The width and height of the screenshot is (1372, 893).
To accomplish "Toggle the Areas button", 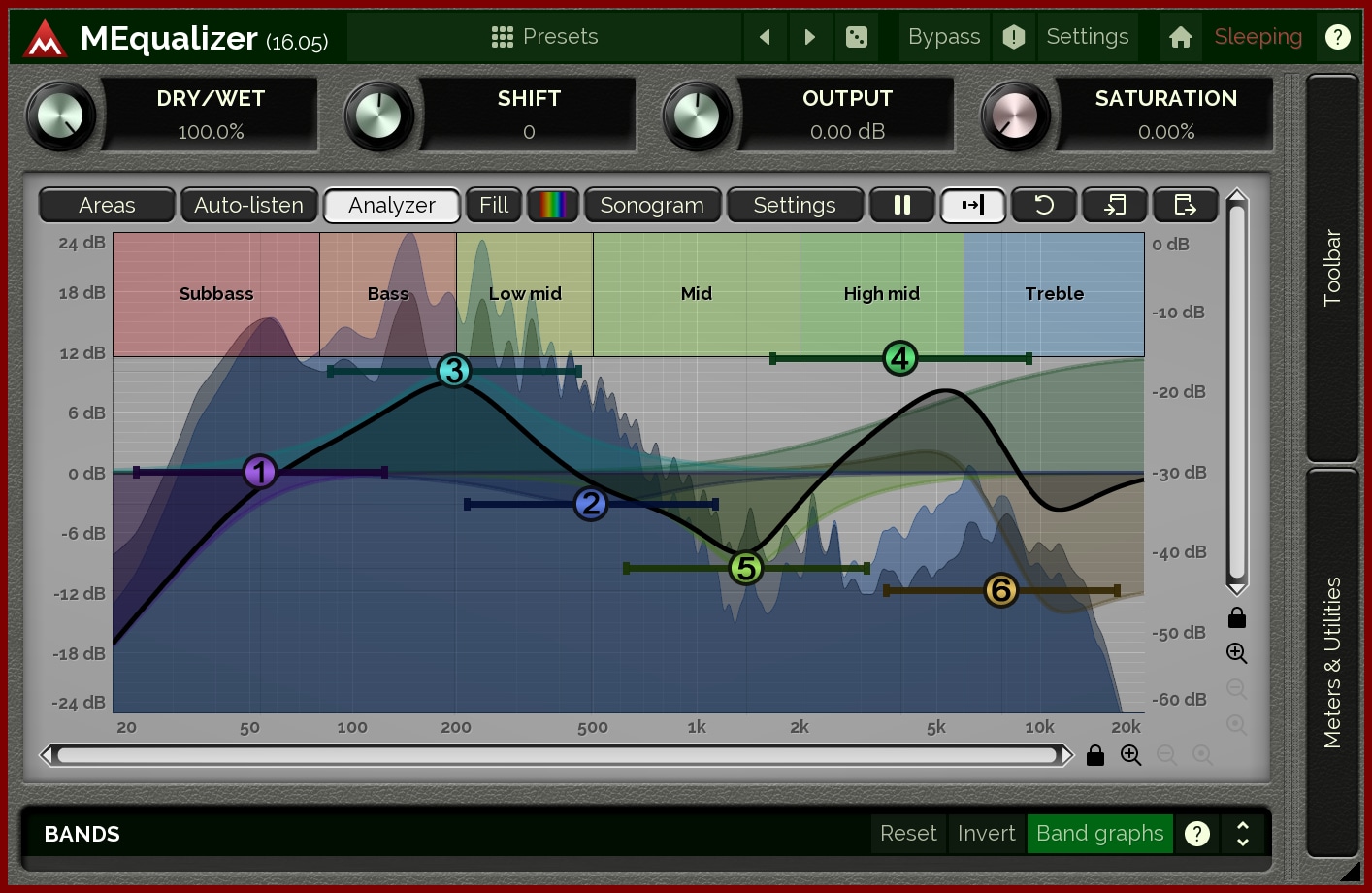I will tap(107, 205).
